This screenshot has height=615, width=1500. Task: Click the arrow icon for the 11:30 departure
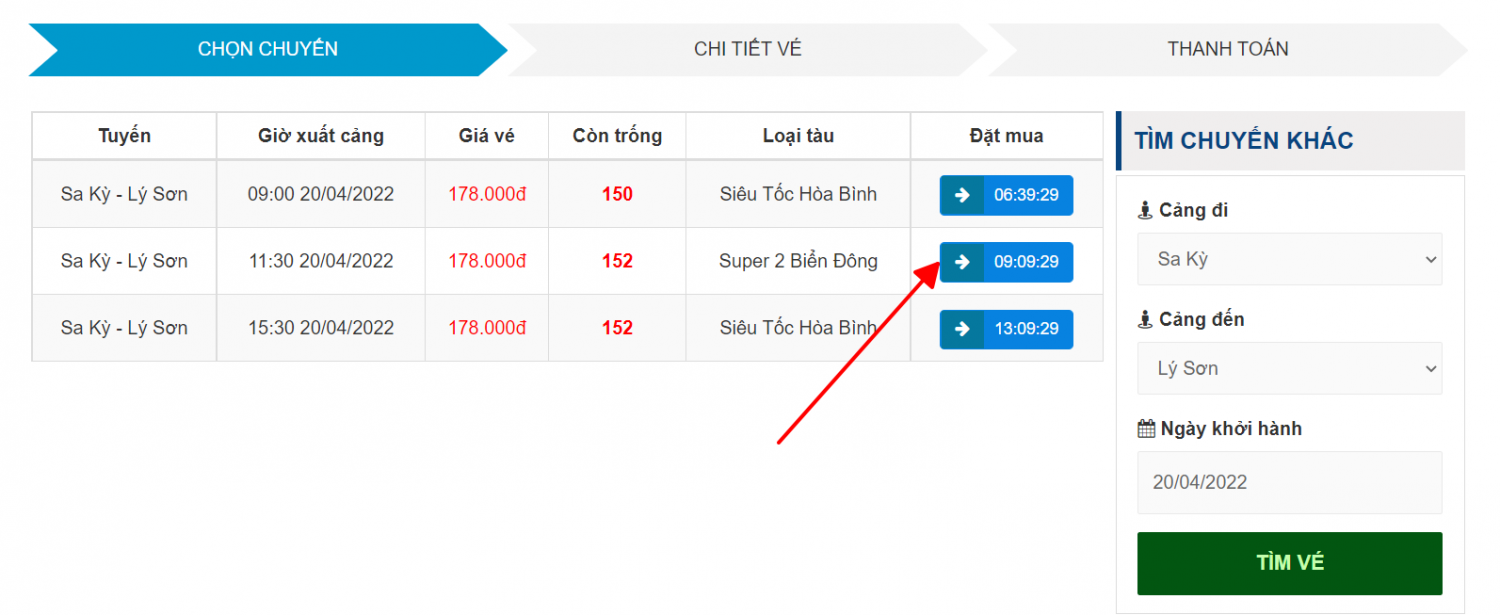(962, 262)
